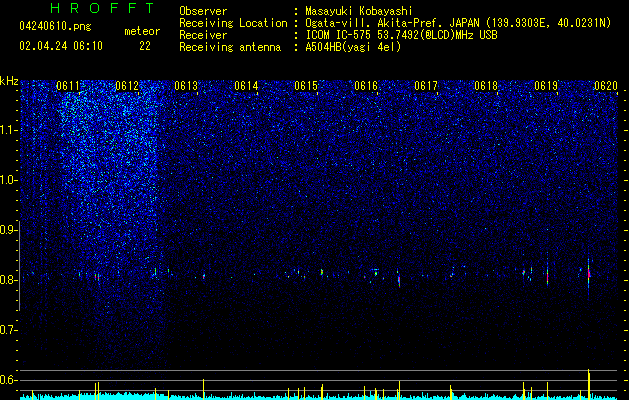The height and width of the screenshot is (400, 629).
Task: Click the HROFFT title text
Action: [x=102, y=8]
